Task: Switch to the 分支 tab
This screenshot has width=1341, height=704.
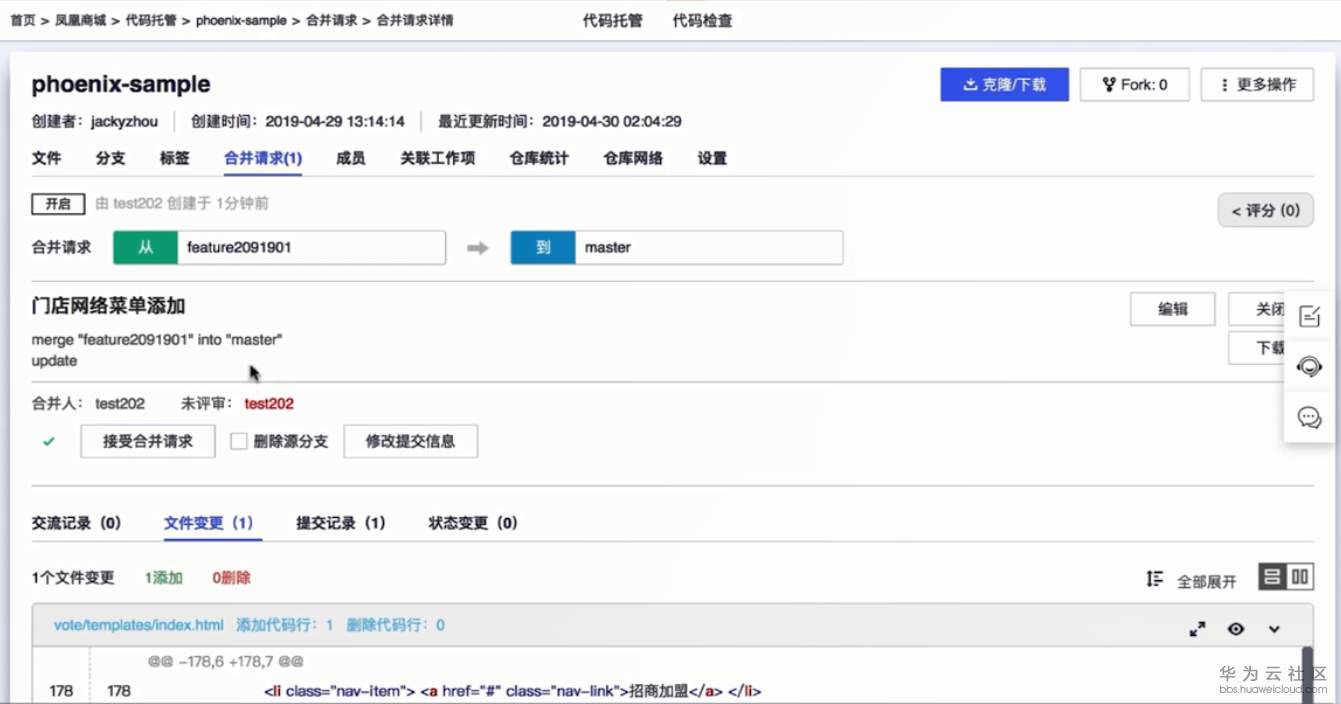Action: [111, 158]
